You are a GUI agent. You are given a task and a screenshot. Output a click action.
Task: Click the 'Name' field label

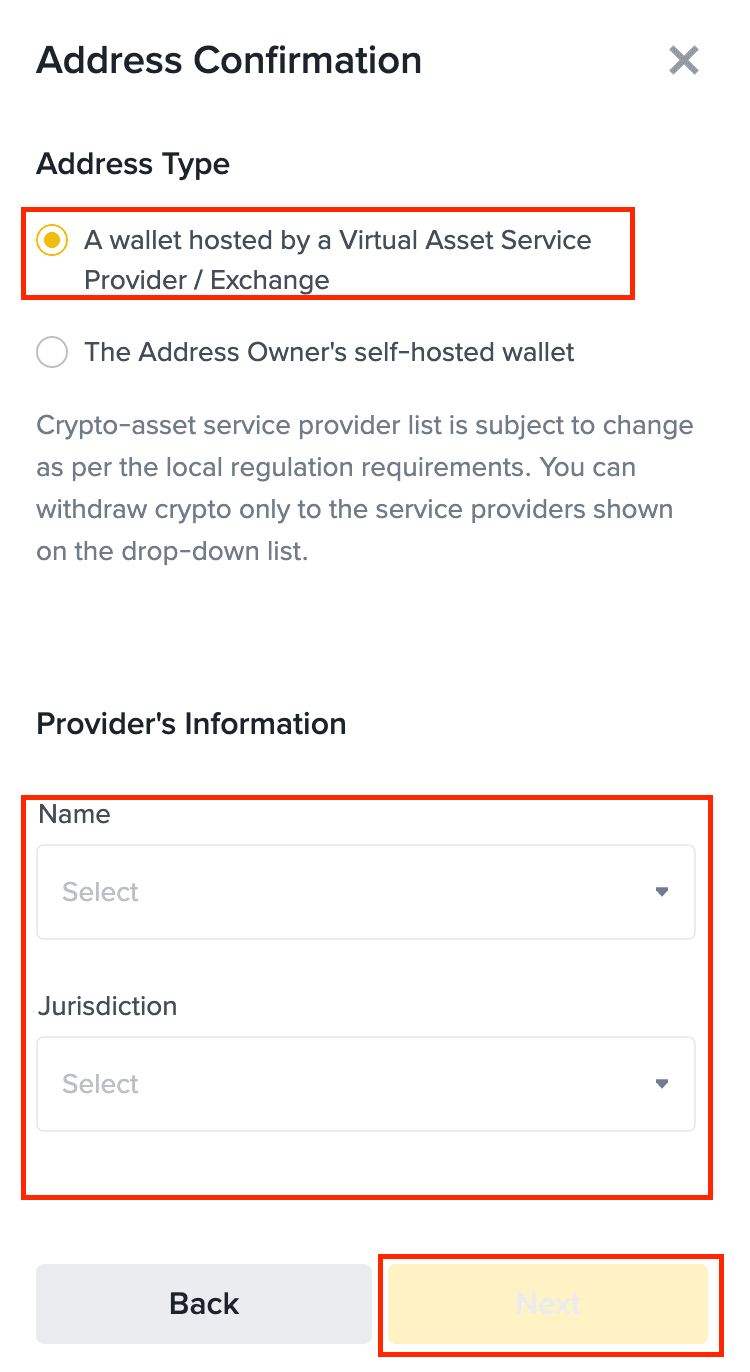(74, 815)
